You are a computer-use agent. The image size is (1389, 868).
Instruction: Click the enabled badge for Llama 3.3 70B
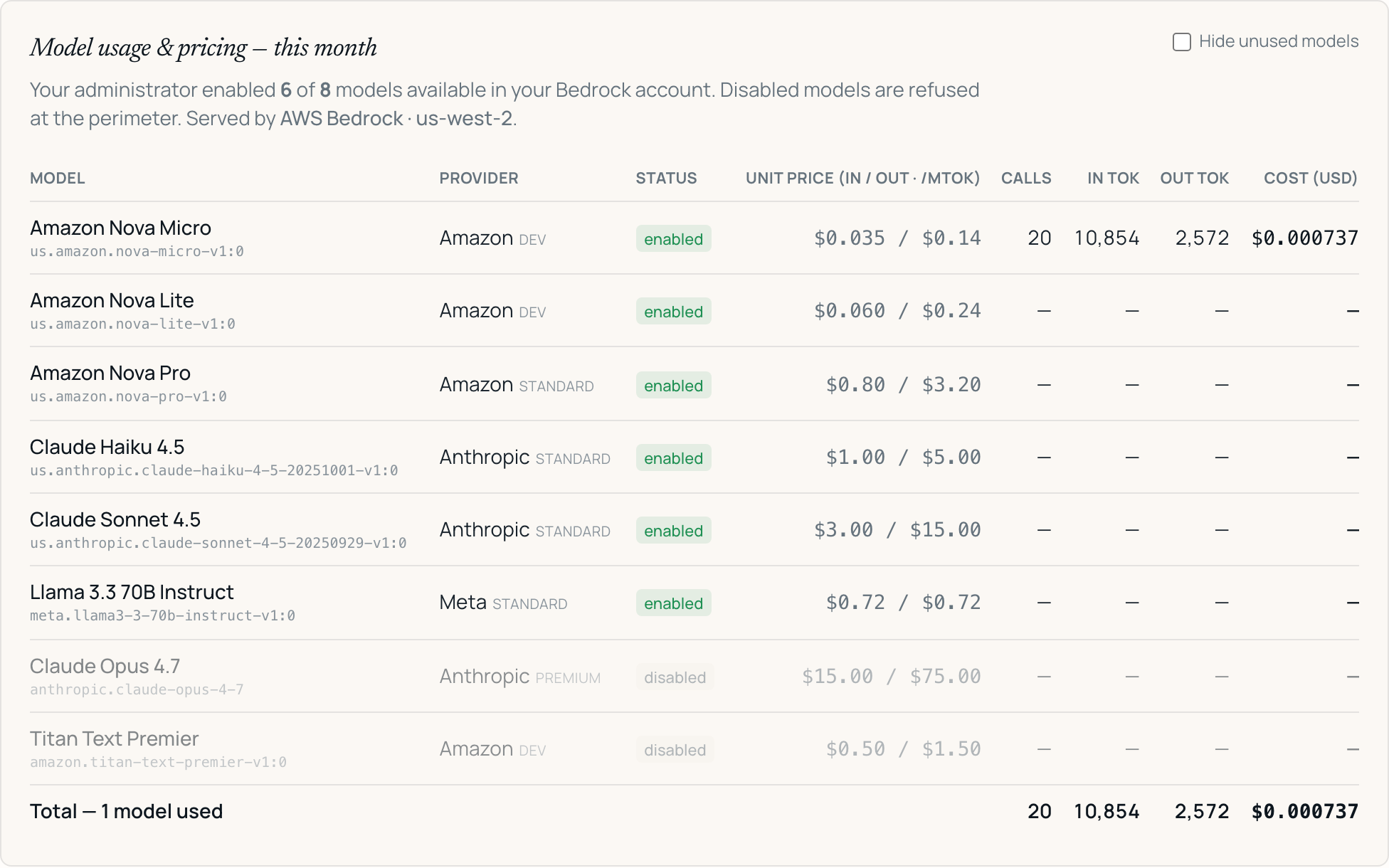point(673,603)
